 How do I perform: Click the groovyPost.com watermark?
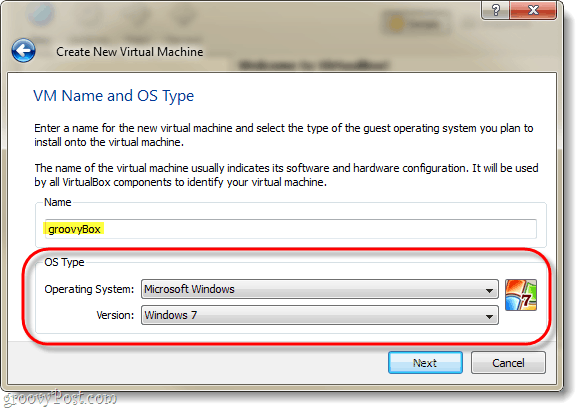tap(60, 399)
